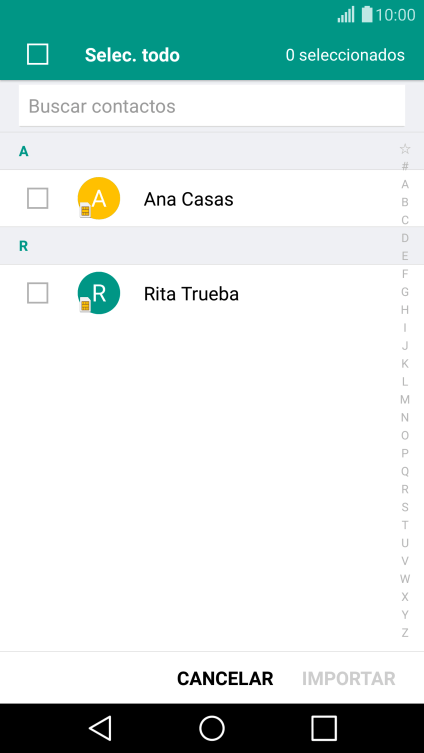This screenshot has width=424, height=753.
Task: Tap the Android back navigation icon
Action: (100, 728)
